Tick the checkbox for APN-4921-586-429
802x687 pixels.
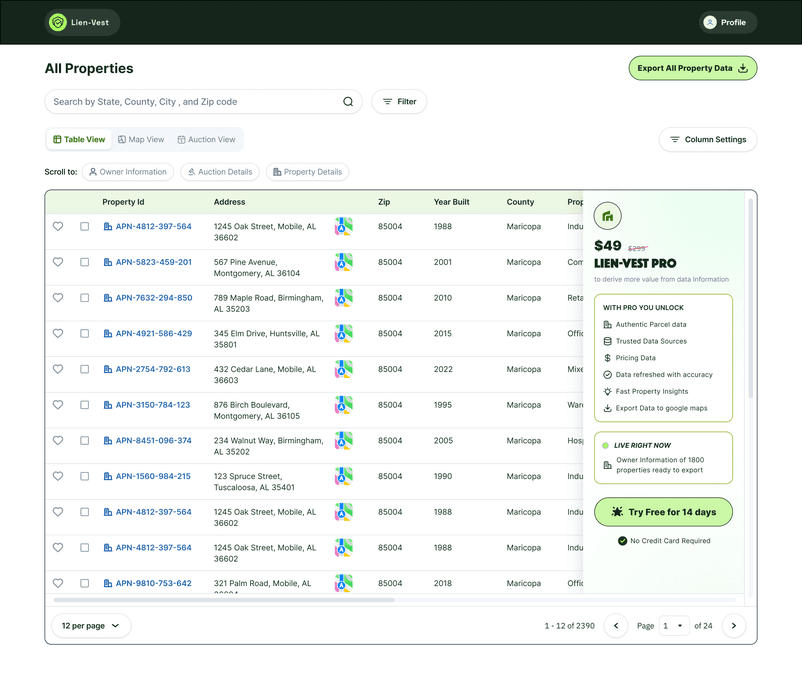click(x=85, y=334)
